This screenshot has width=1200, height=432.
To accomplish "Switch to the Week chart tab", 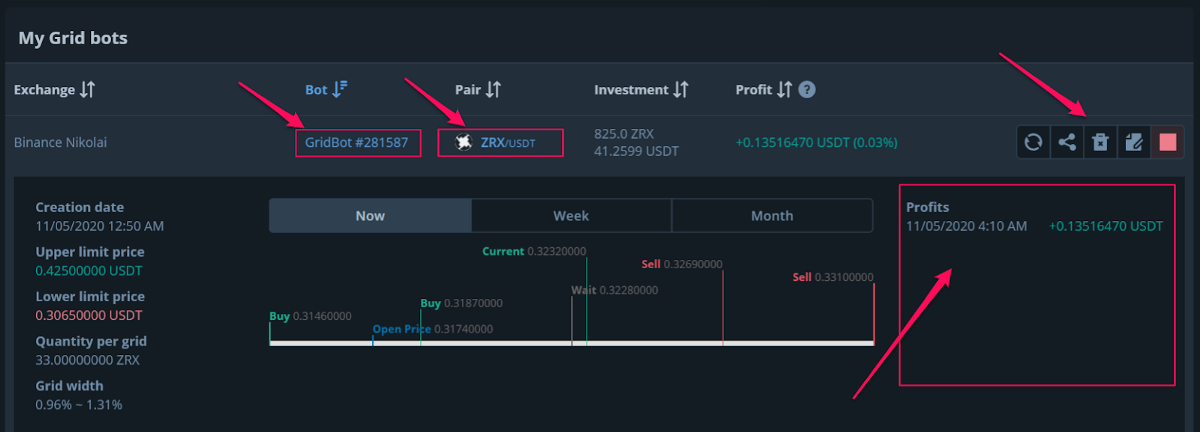I will pyautogui.click(x=571, y=216).
